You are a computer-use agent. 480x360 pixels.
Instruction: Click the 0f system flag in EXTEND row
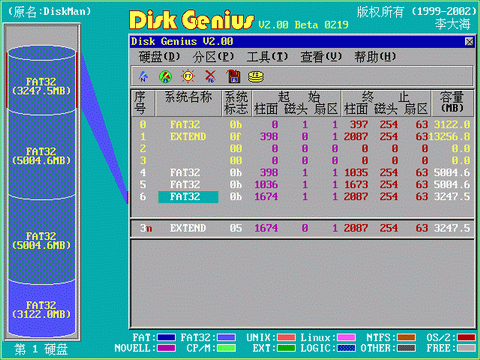click(235, 137)
